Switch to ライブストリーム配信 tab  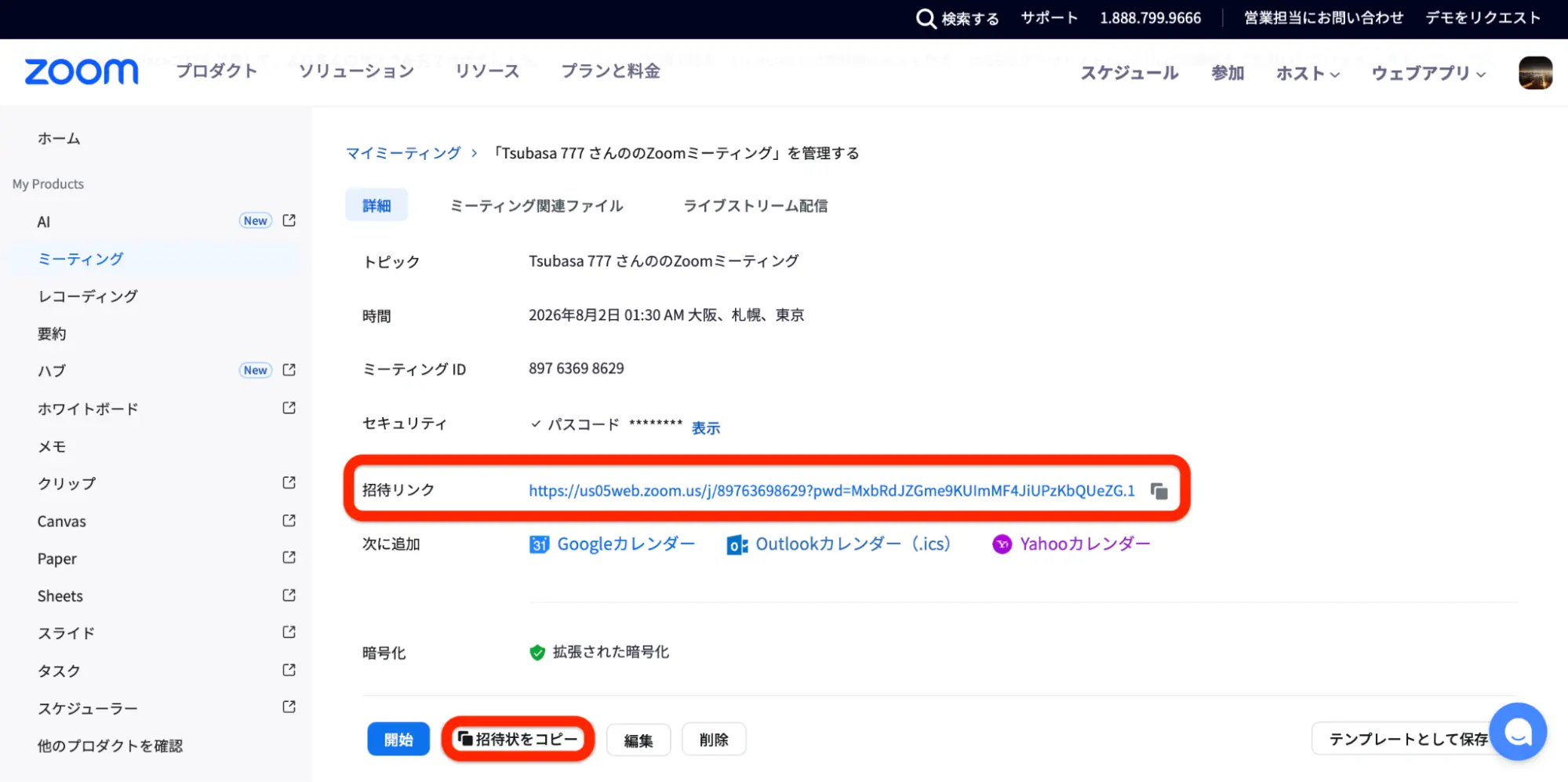tap(755, 206)
